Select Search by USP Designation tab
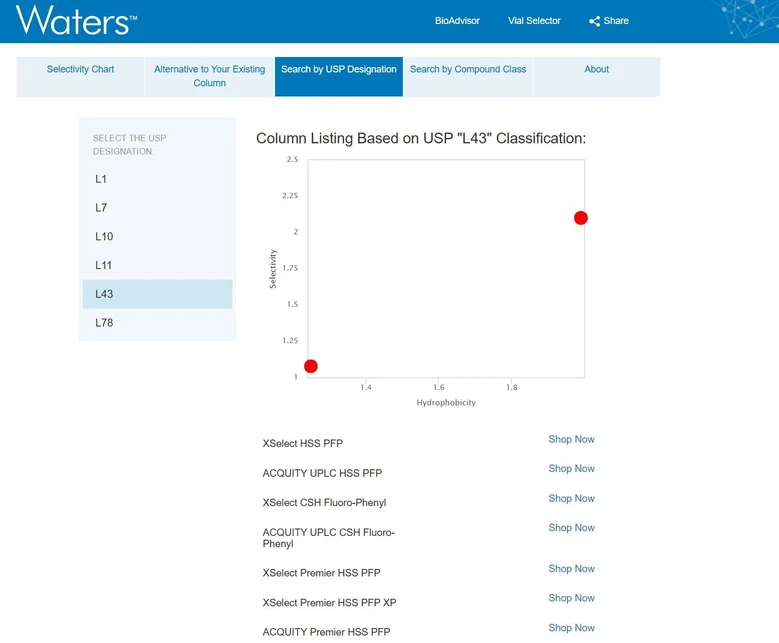 click(x=339, y=77)
